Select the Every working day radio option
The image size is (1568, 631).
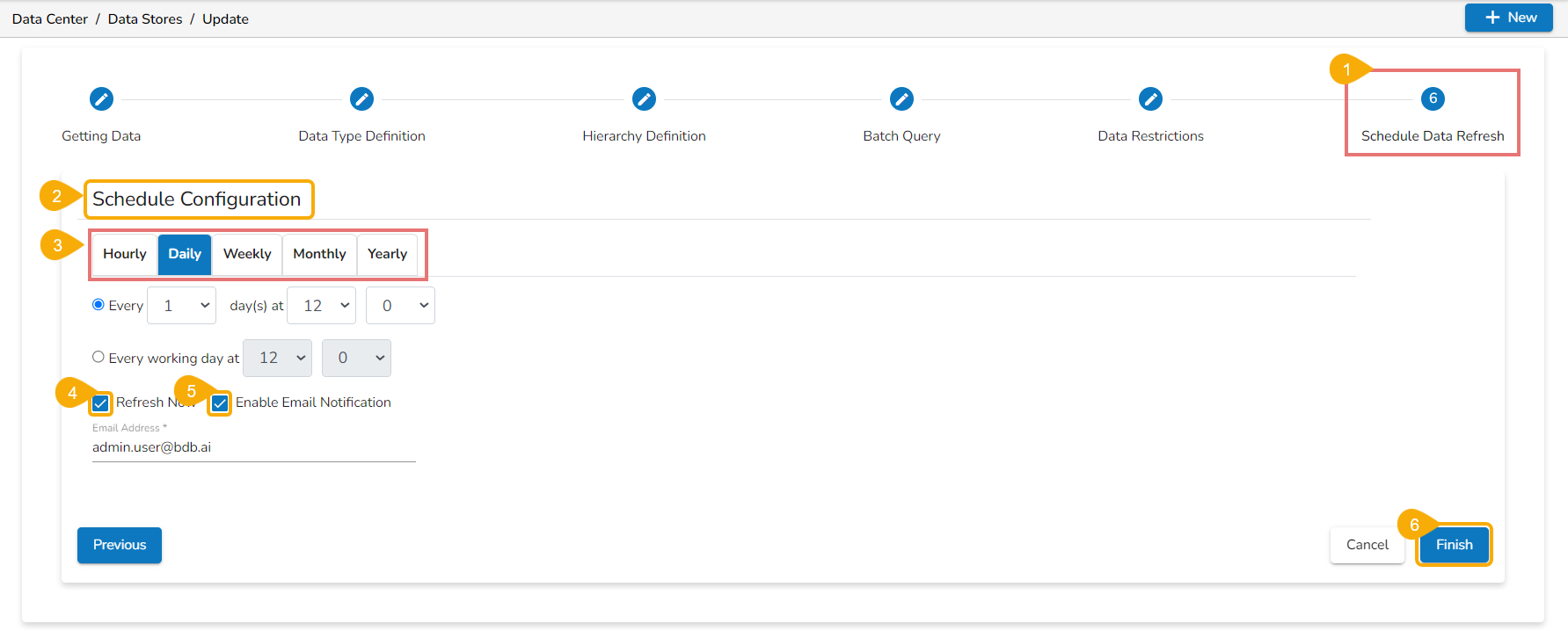98,357
